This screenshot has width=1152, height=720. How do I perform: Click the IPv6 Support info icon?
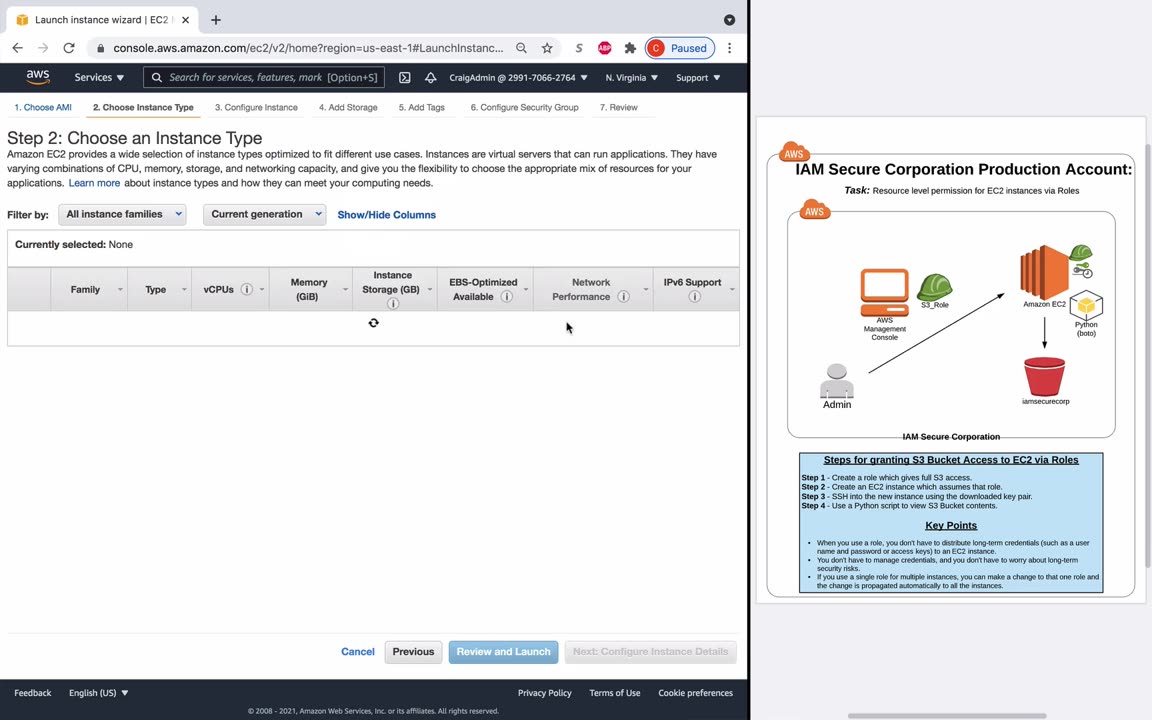coord(694,297)
